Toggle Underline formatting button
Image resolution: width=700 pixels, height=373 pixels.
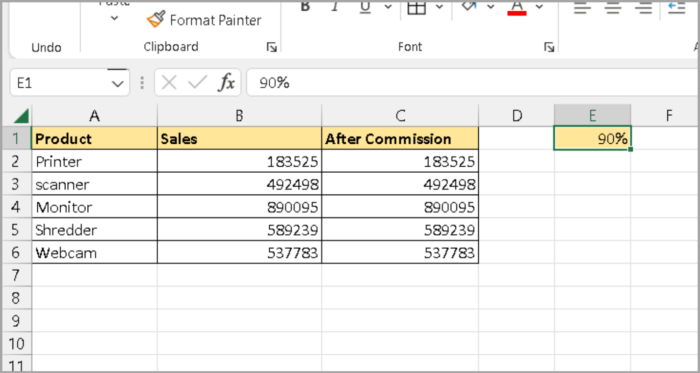(x=365, y=6)
